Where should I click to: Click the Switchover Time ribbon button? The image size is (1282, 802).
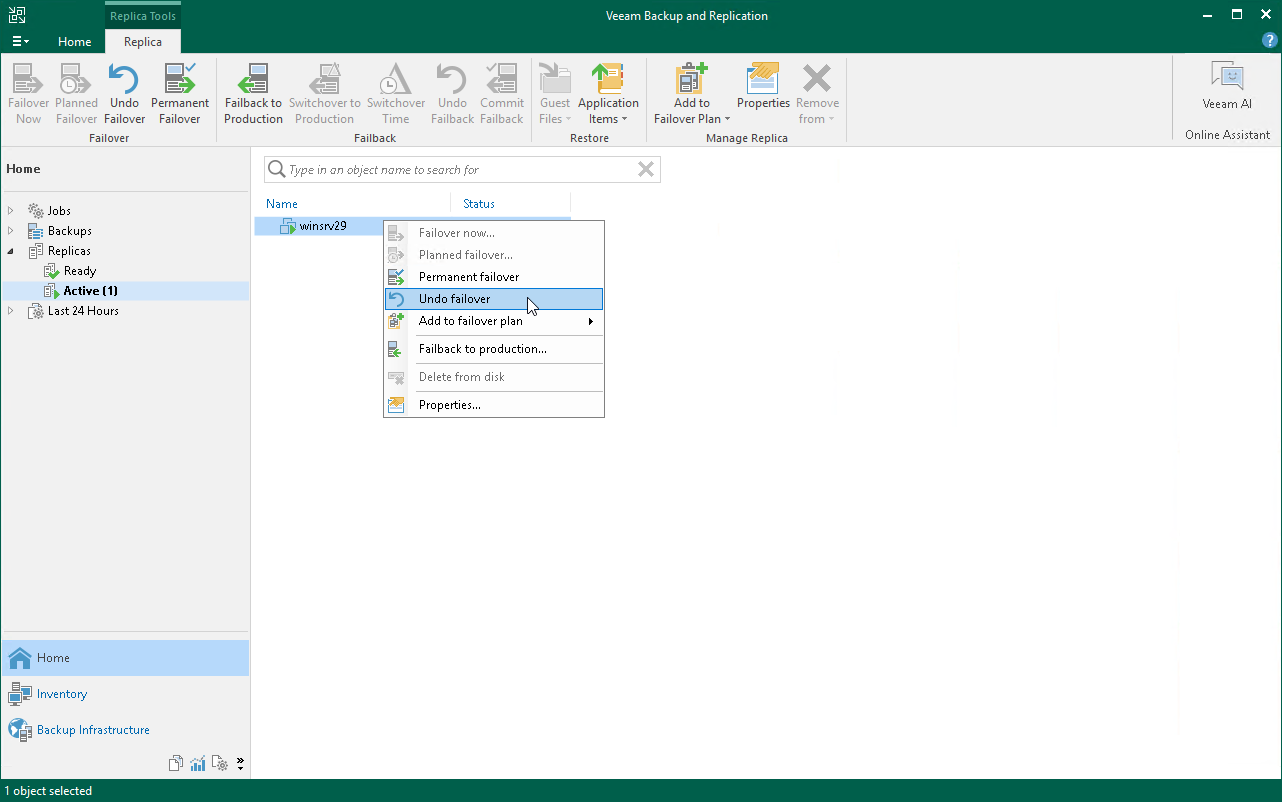(x=396, y=94)
